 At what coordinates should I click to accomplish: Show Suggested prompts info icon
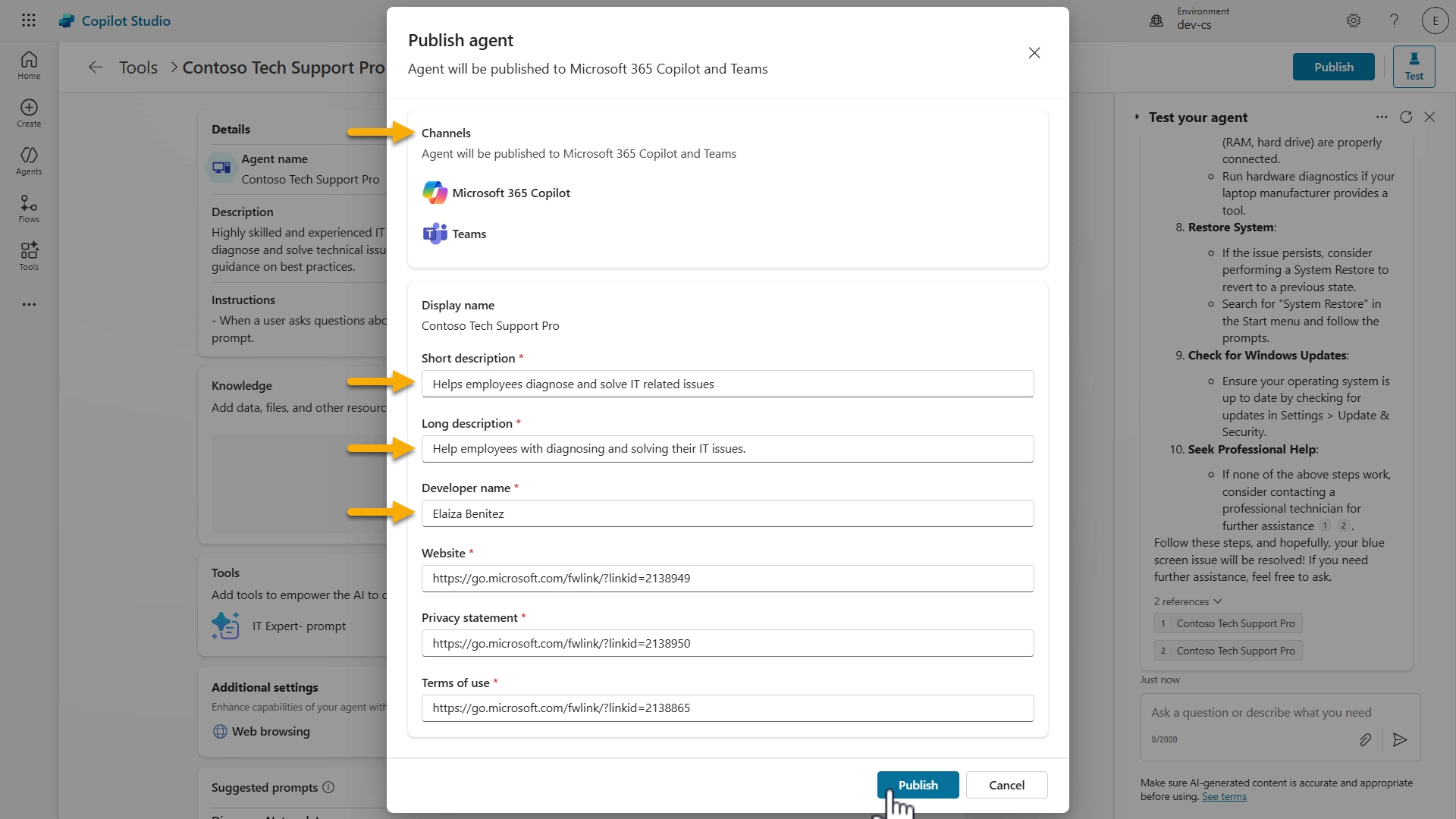coord(328,787)
